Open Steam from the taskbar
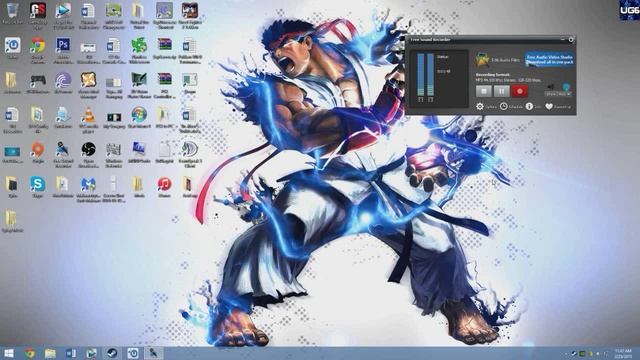 pyautogui.click(x=112, y=353)
